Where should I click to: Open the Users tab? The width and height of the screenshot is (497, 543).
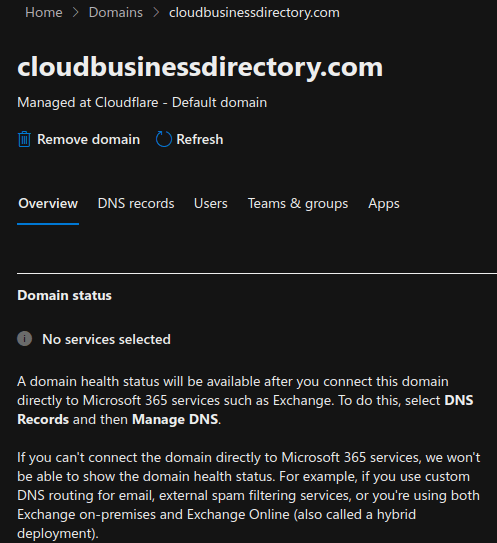coord(211,204)
